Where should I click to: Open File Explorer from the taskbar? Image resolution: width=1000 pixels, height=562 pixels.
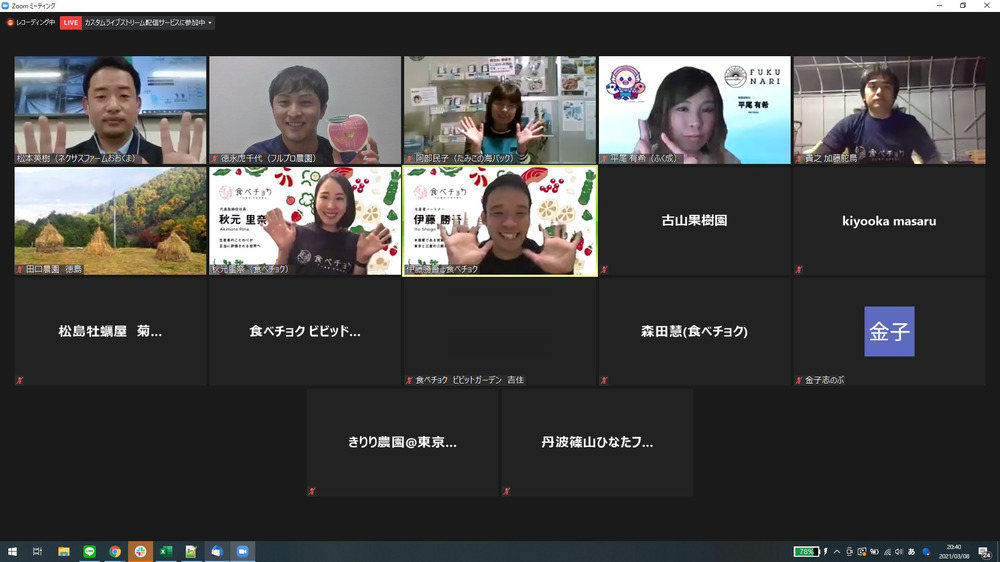[64, 551]
